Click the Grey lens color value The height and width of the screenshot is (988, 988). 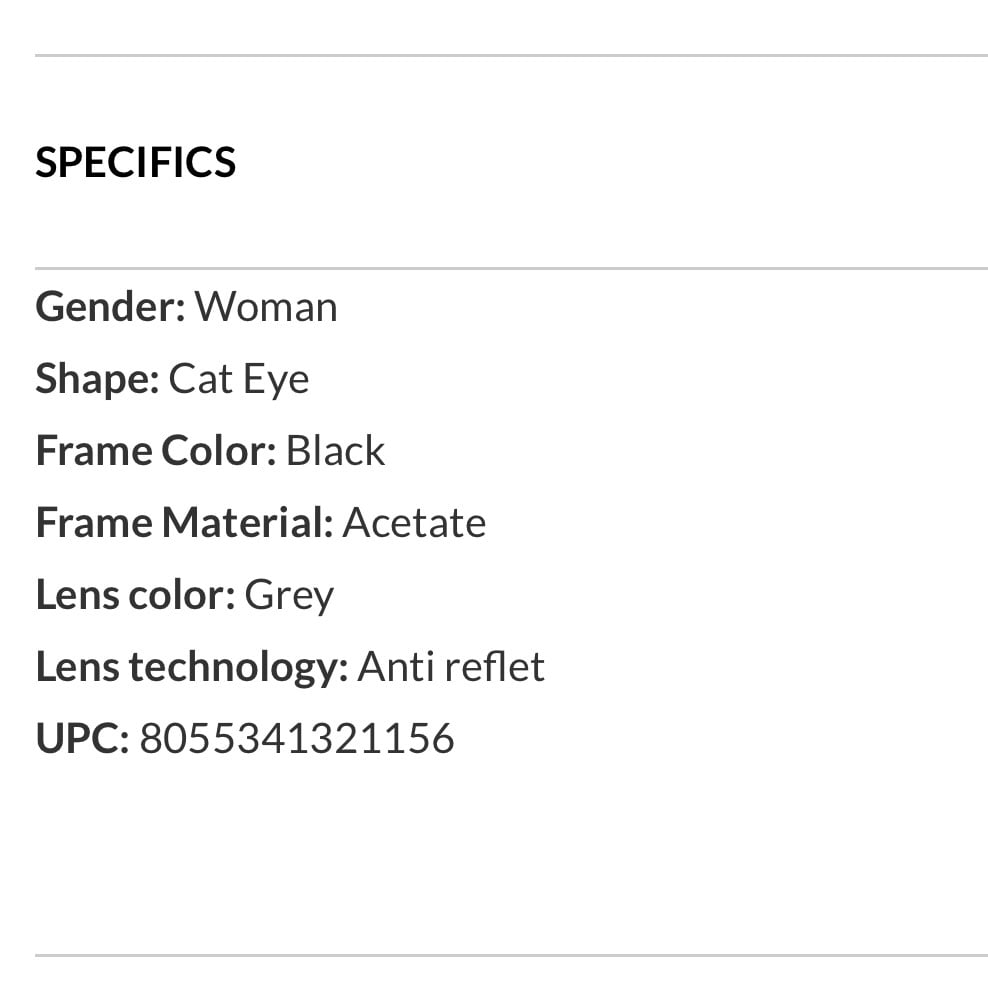289,596
